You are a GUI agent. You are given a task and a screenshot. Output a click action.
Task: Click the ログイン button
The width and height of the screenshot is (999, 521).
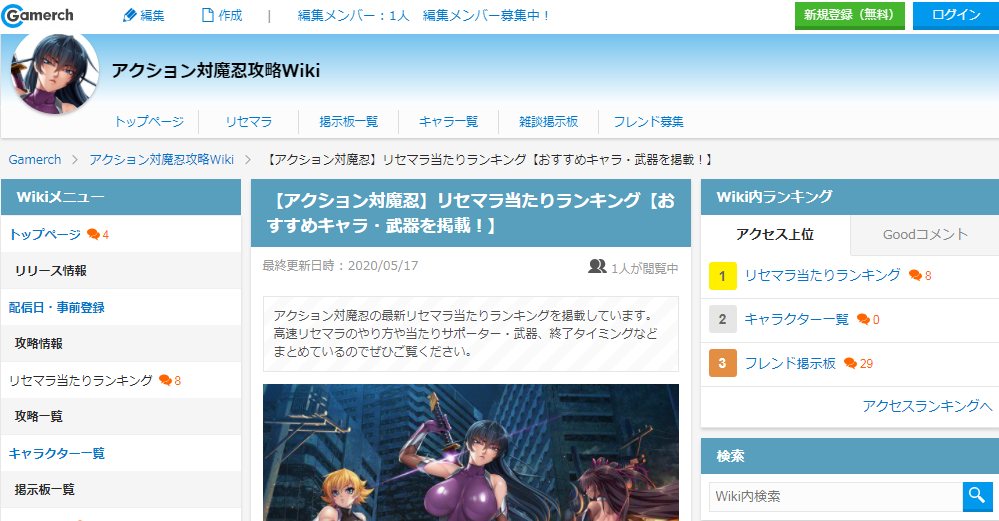pos(956,15)
